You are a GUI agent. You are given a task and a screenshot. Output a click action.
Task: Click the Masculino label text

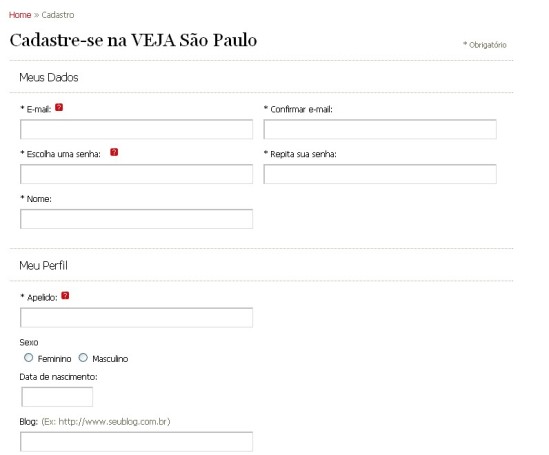pyautogui.click(x=110, y=359)
